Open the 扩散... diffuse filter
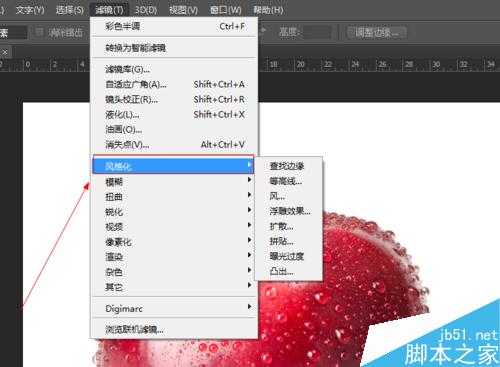The image size is (500, 367). (x=289, y=226)
